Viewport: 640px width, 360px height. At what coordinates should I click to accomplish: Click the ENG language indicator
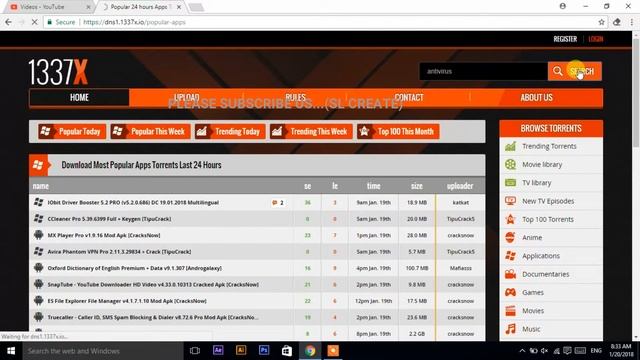click(x=596, y=351)
